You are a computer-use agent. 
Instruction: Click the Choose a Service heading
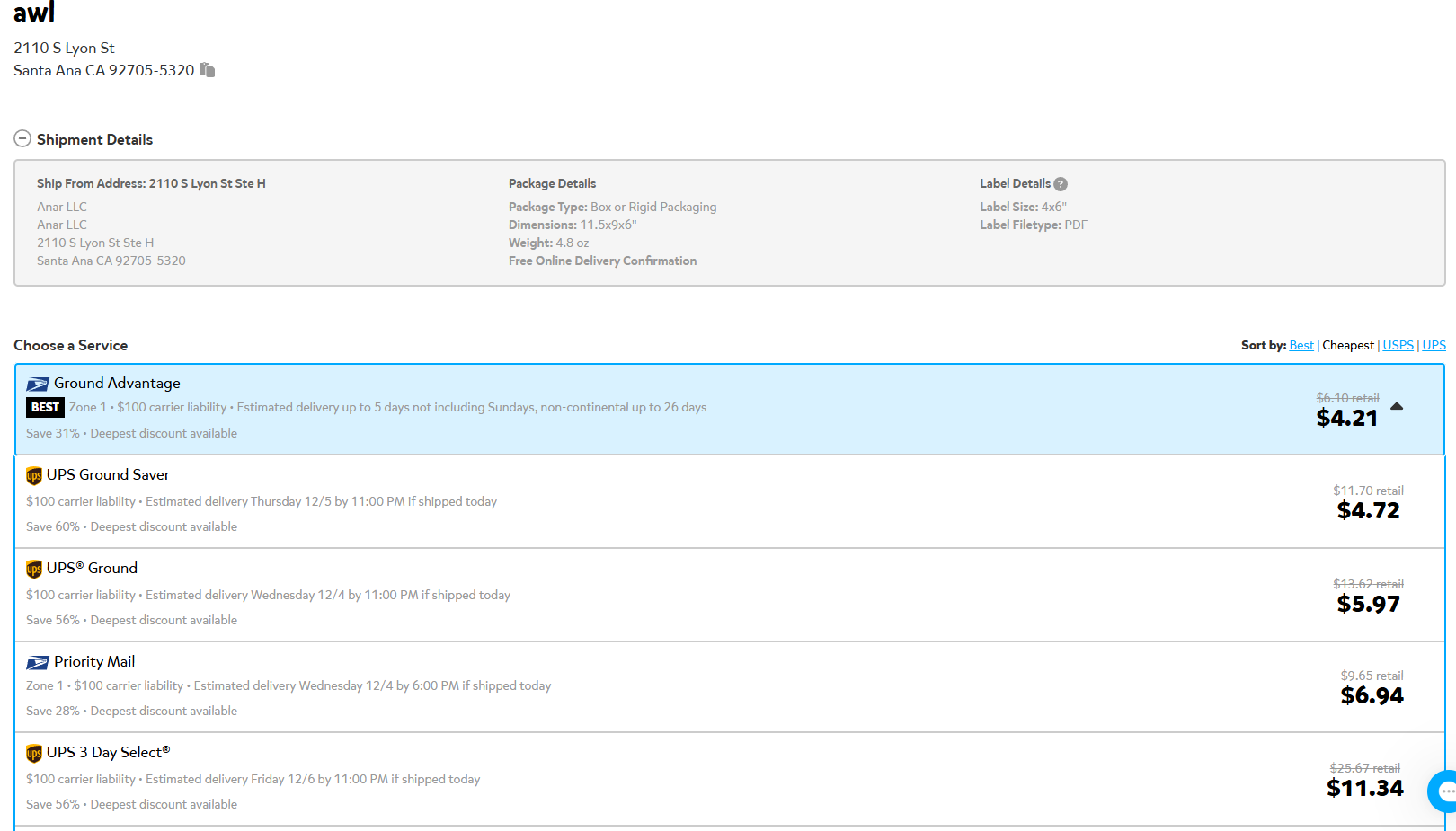(70, 345)
